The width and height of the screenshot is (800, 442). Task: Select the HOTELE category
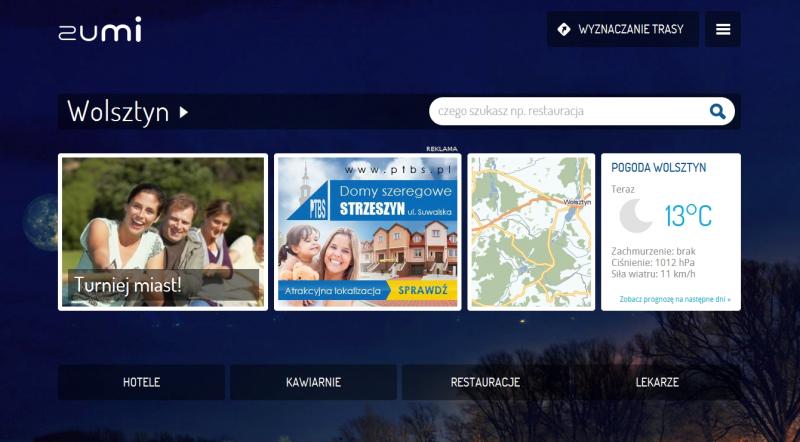[x=141, y=382]
